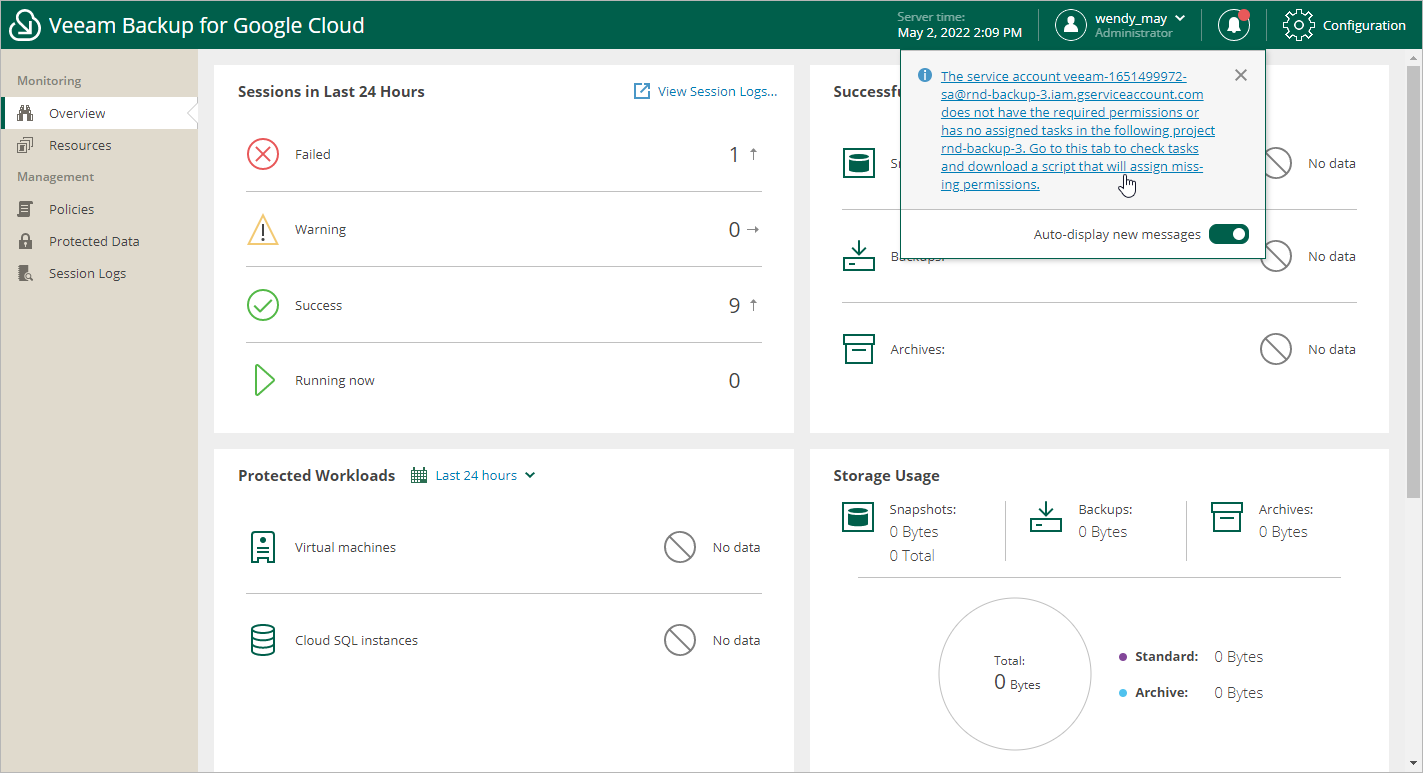Click the Server time display

point(959,25)
